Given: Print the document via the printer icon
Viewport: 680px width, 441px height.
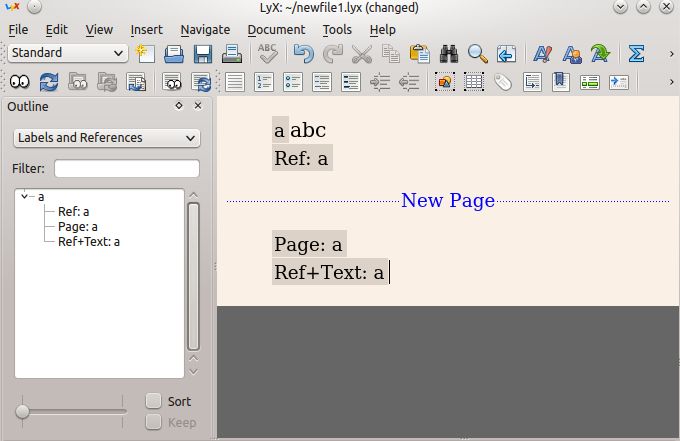Looking at the screenshot, I should tap(232, 54).
